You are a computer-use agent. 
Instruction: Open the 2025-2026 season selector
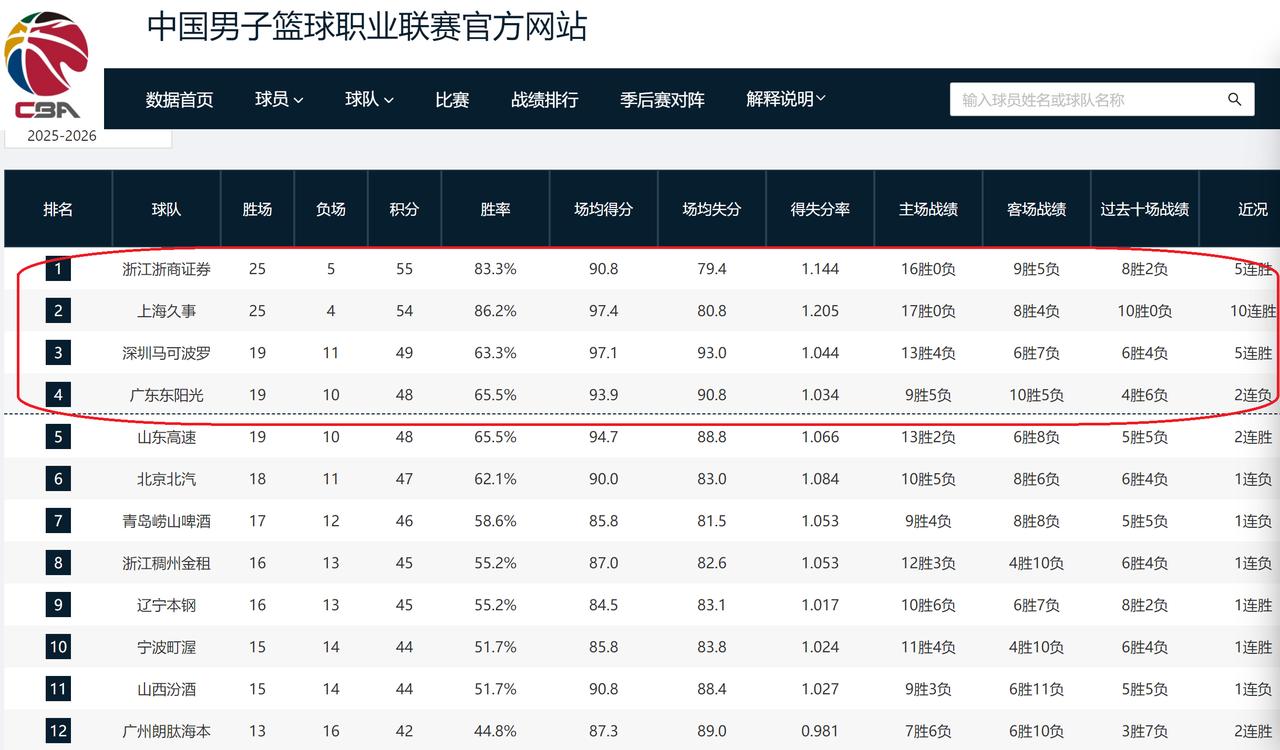pyautogui.click(x=87, y=137)
